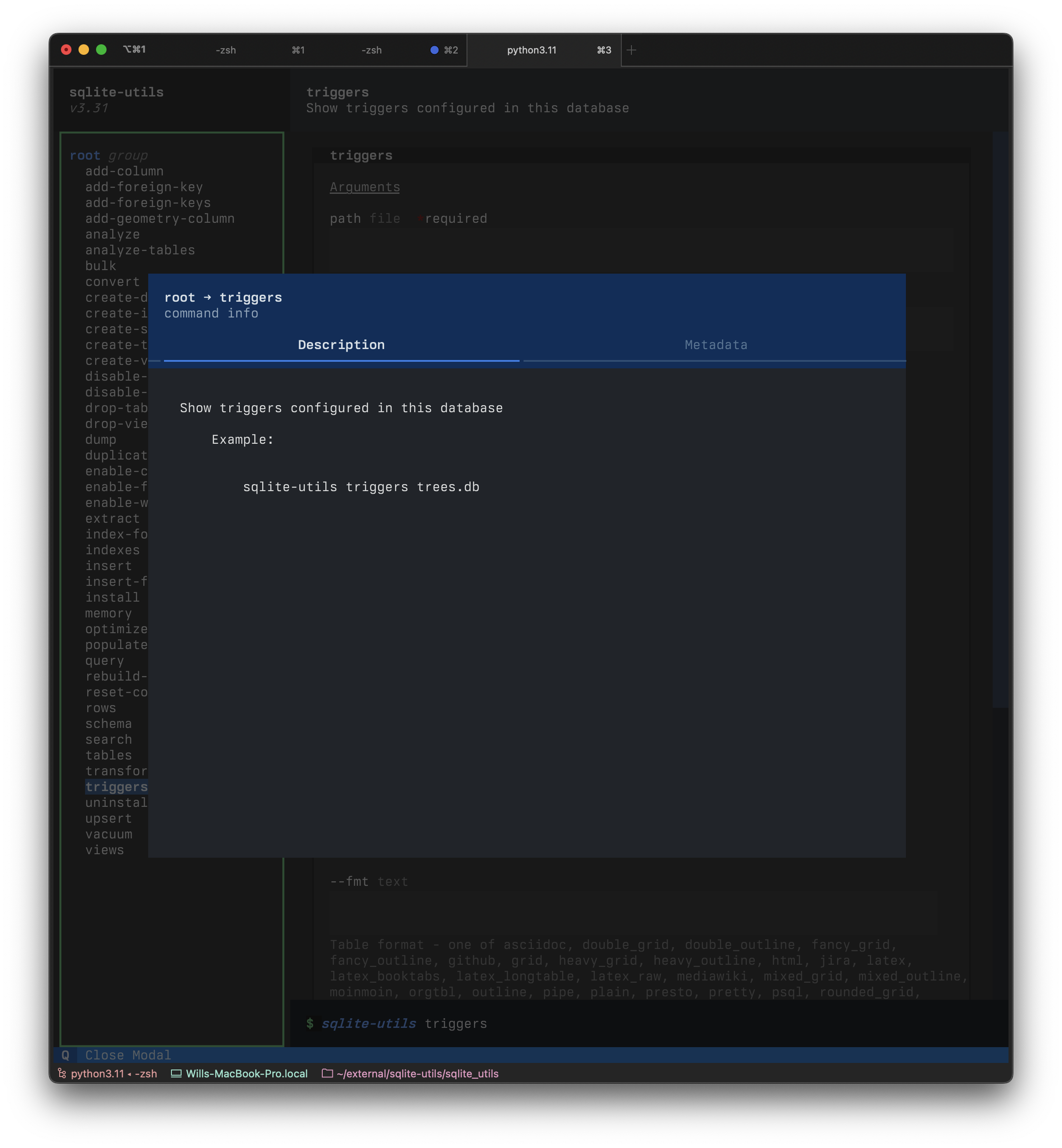This screenshot has height=1148, width=1062.
Task: Click the blue activity dot on the ⌘2 tab
Action: pyautogui.click(x=434, y=50)
